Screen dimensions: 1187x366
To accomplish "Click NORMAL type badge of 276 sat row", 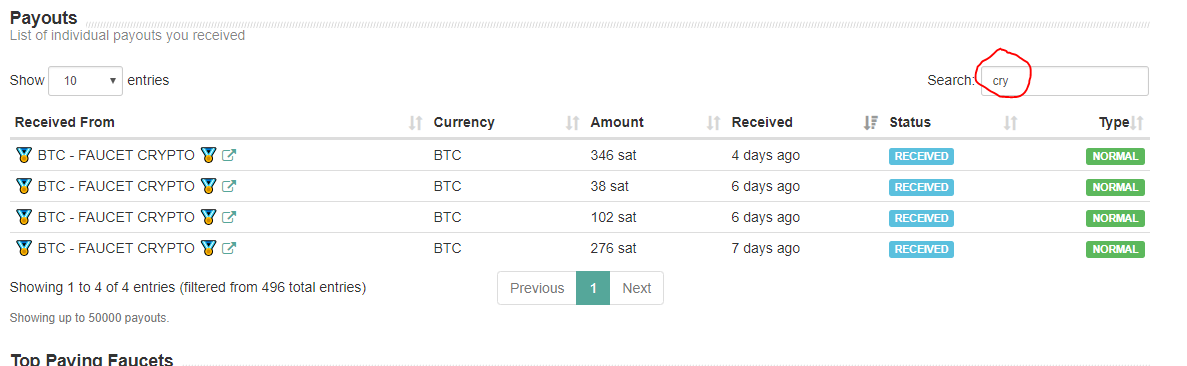I will 1115,249.
